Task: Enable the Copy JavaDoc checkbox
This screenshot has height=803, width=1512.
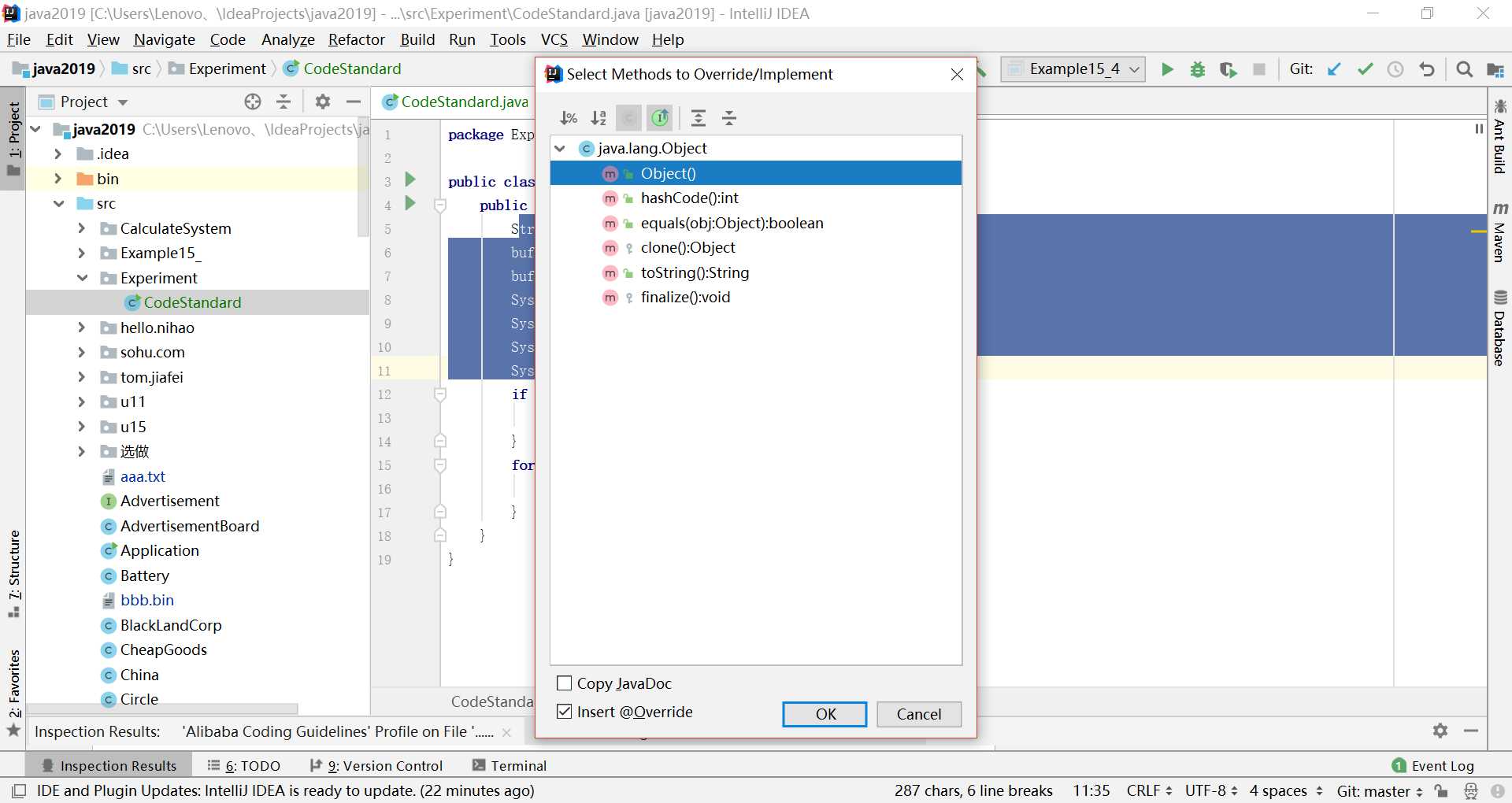Action: click(x=564, y=683)
